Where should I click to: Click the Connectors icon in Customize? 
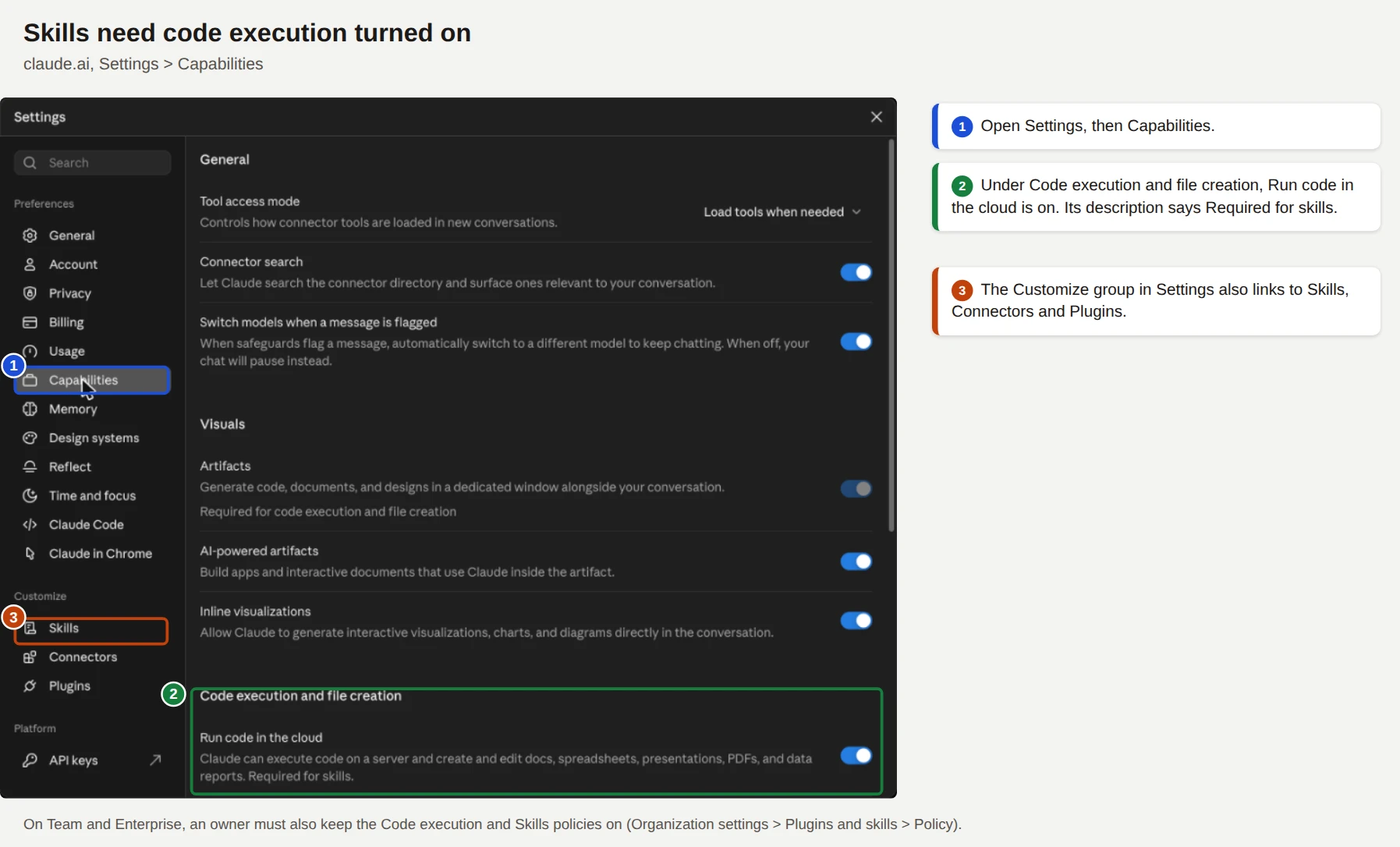30,657
